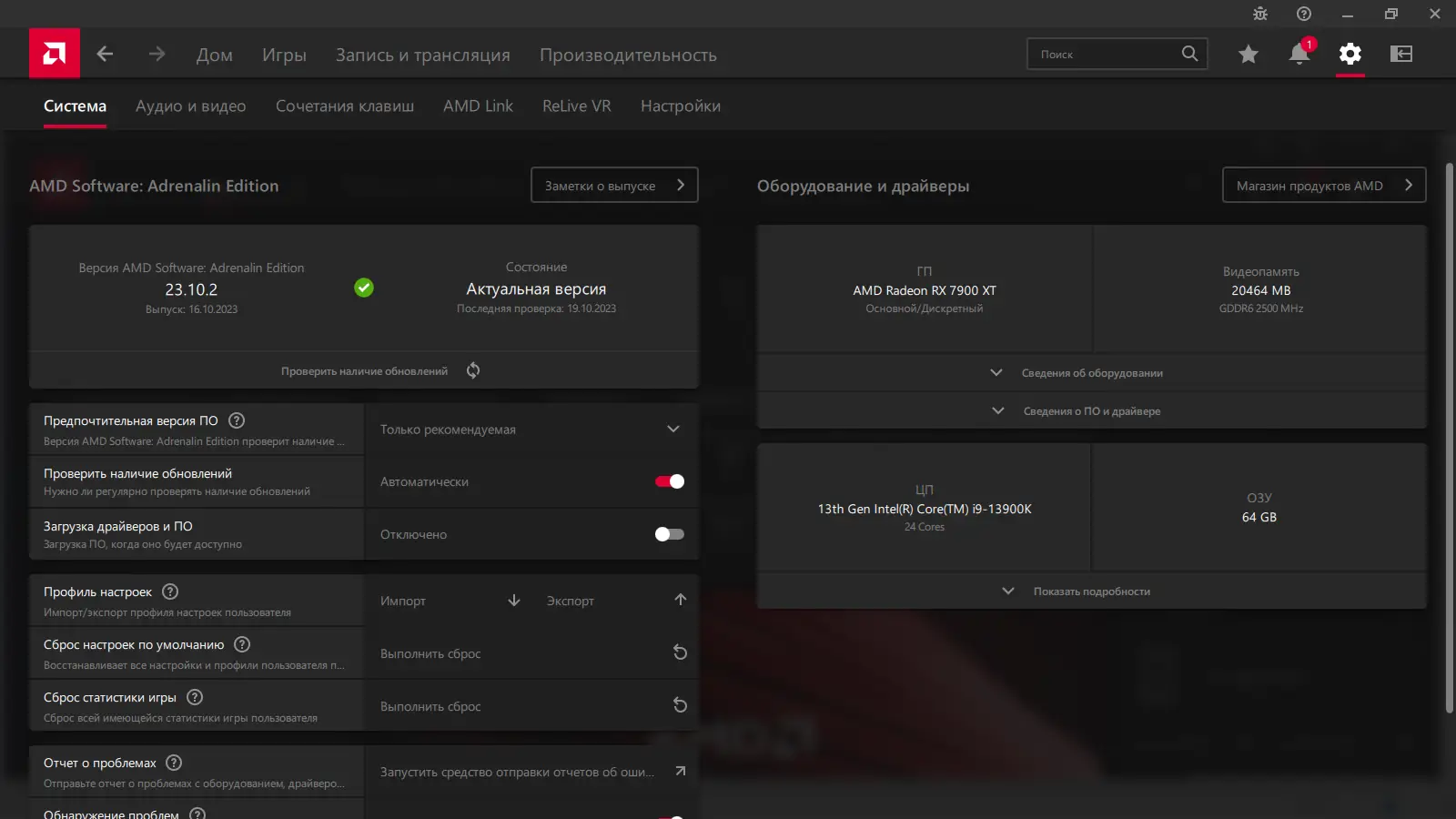Show help for Сброс настроек по умолчанию

point(242,644)
